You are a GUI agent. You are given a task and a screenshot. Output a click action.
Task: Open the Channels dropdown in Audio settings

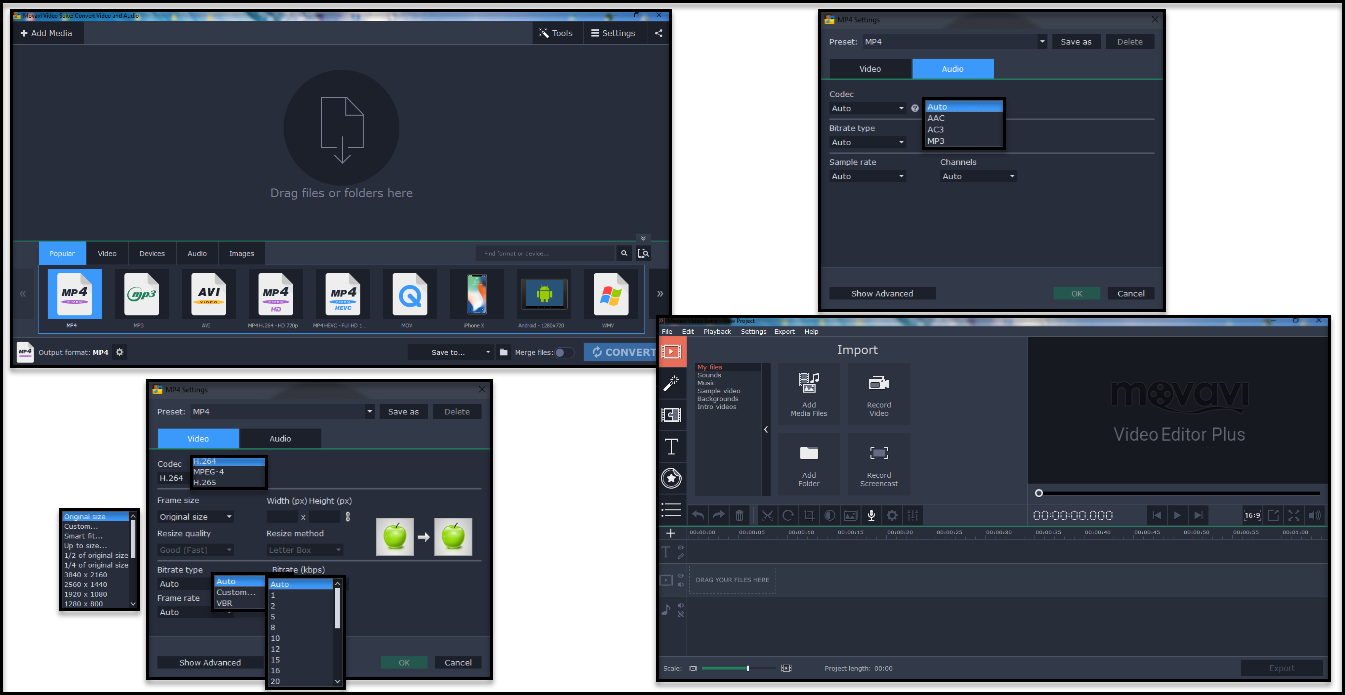(978, 176)
